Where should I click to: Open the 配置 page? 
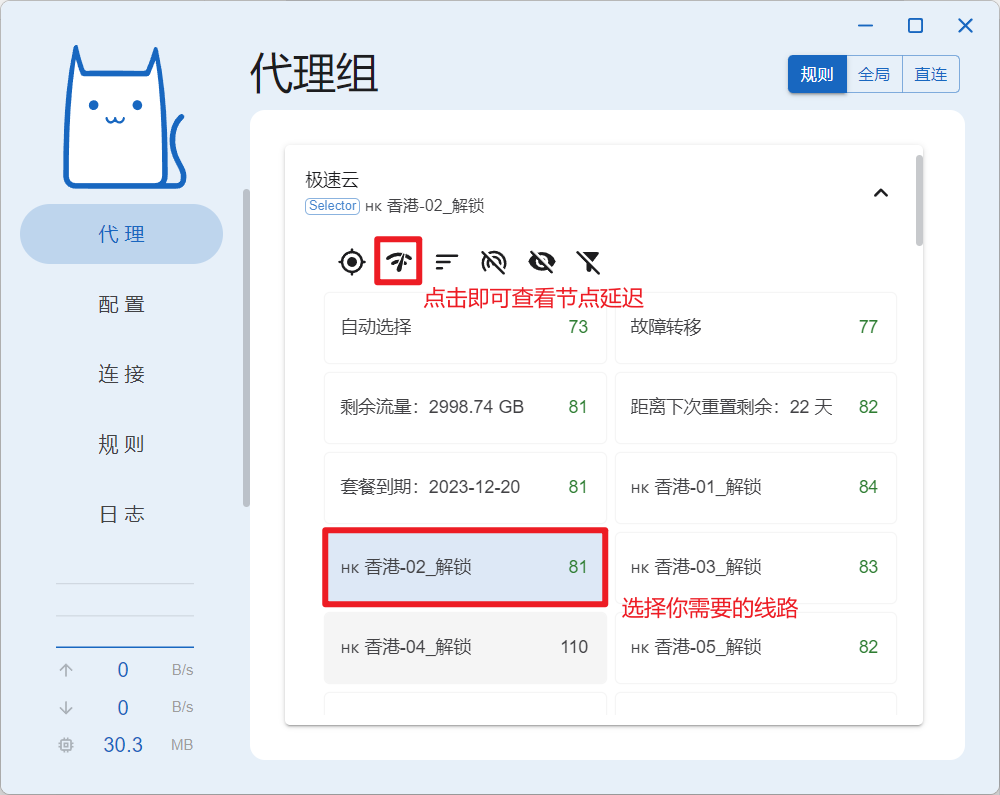click(x=122, y=304)
